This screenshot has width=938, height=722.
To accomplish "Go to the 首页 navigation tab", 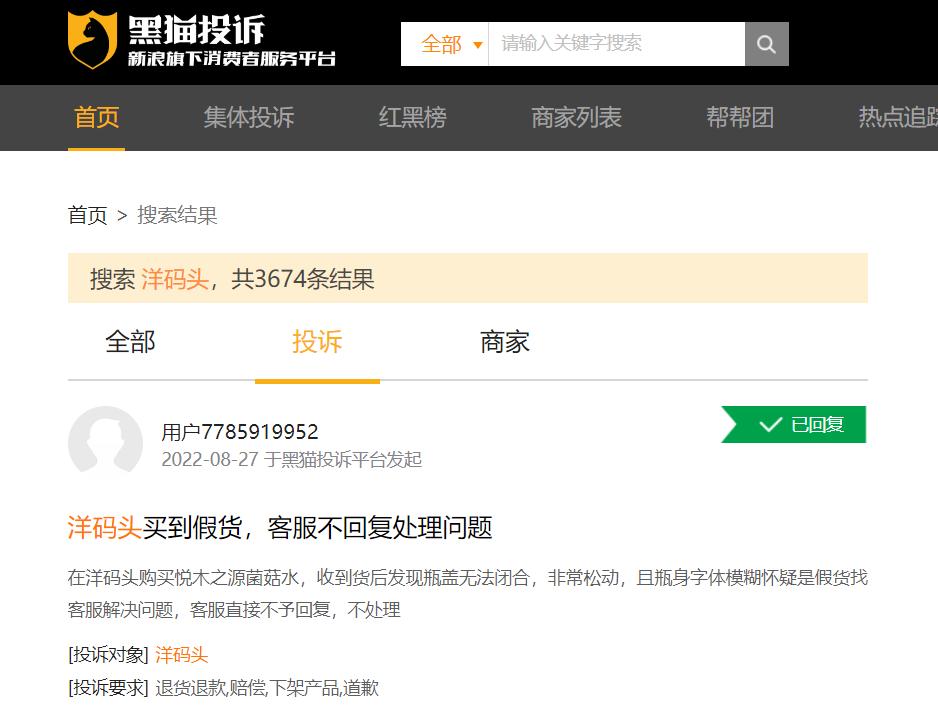I will tap(96, 117).
